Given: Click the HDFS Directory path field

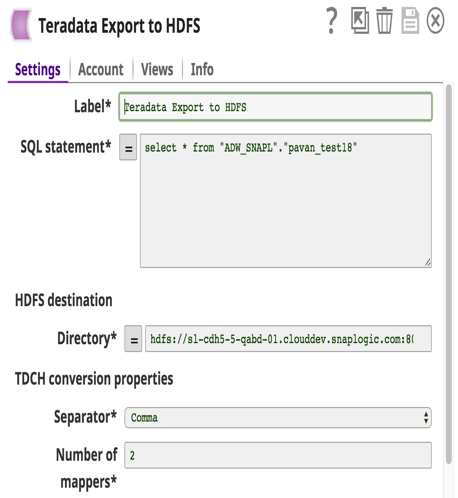Looking at the screenshot, I should coord(288,339).
